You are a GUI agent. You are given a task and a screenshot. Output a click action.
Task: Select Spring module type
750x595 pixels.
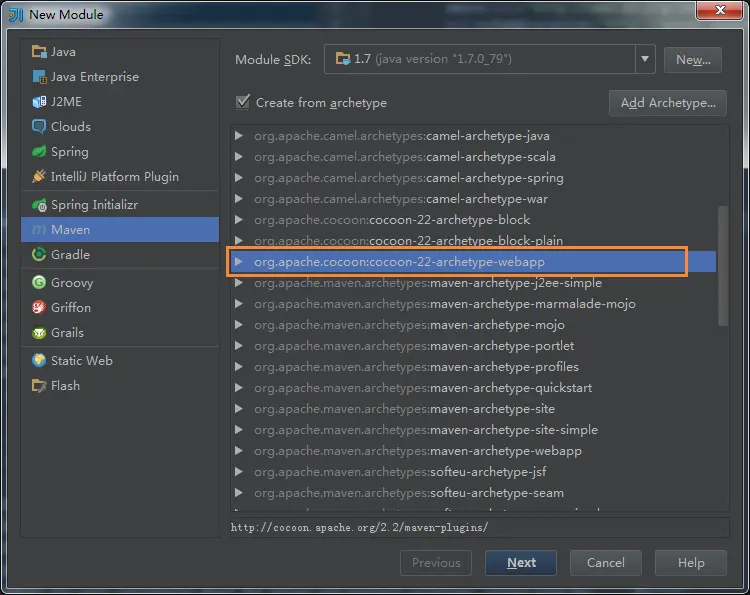pos(120,152)
